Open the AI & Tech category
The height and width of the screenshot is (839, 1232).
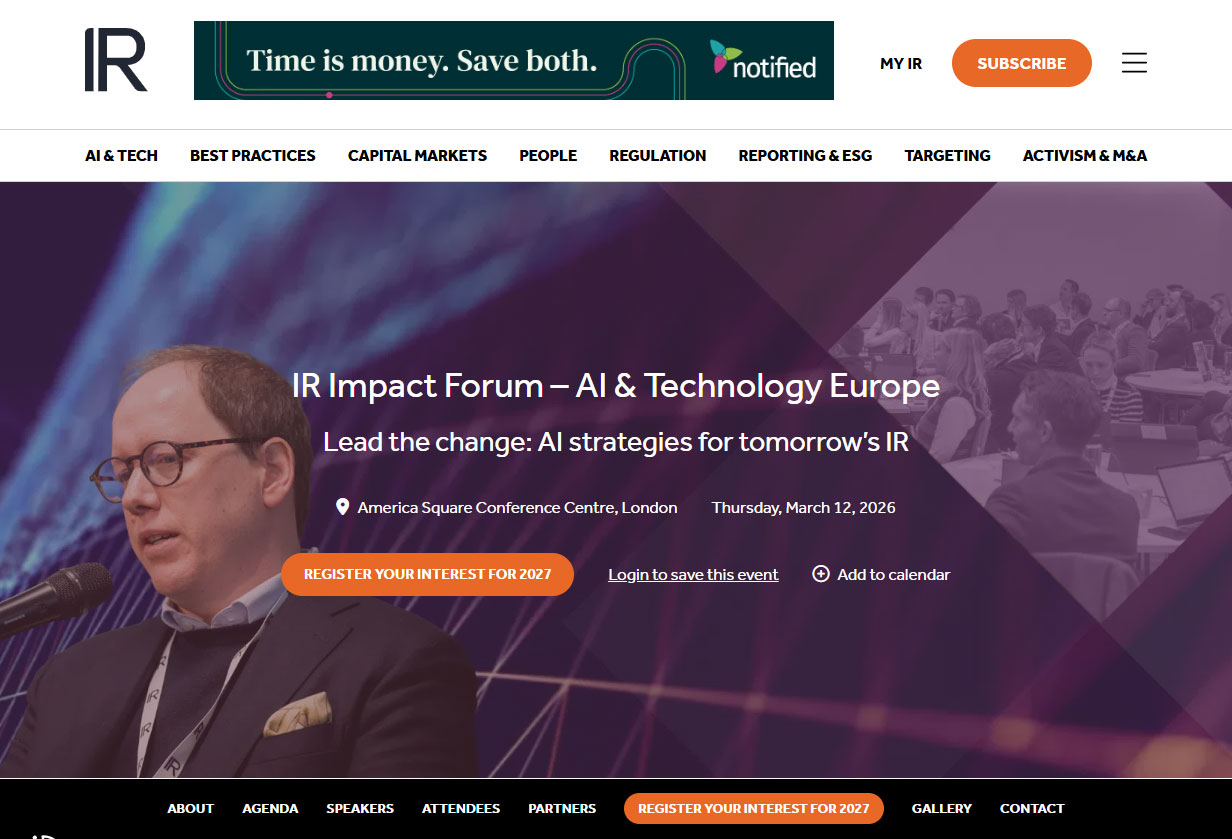click(x=122, y=155)
